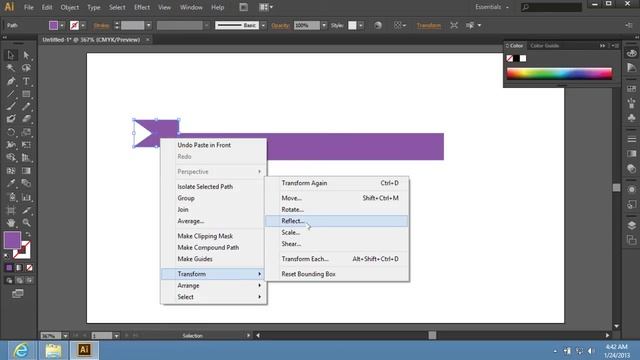Pick the Line Segment tool
640x360 pixels.
(11, 94)
